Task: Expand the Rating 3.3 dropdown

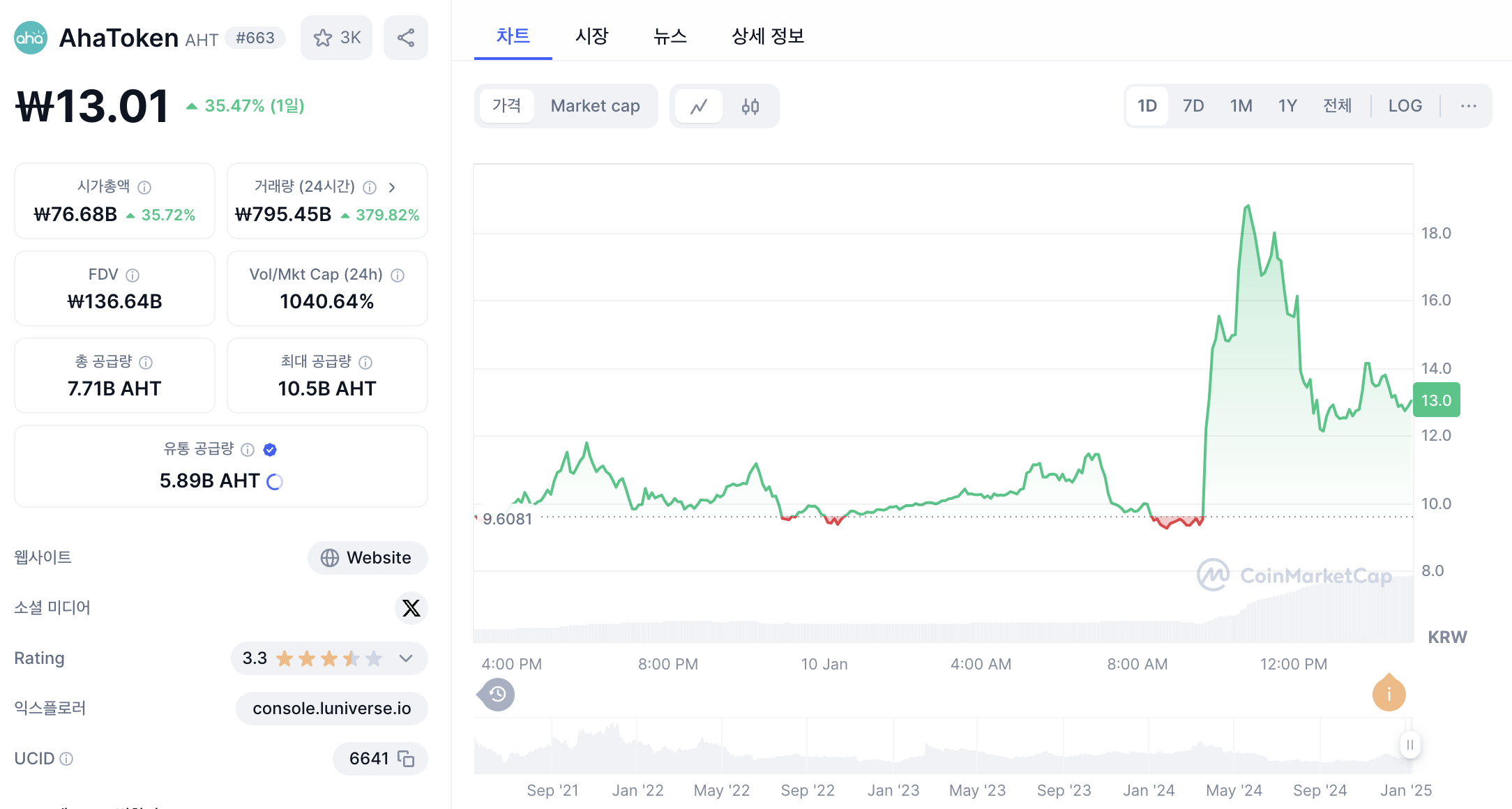Action: pos(406,658)
